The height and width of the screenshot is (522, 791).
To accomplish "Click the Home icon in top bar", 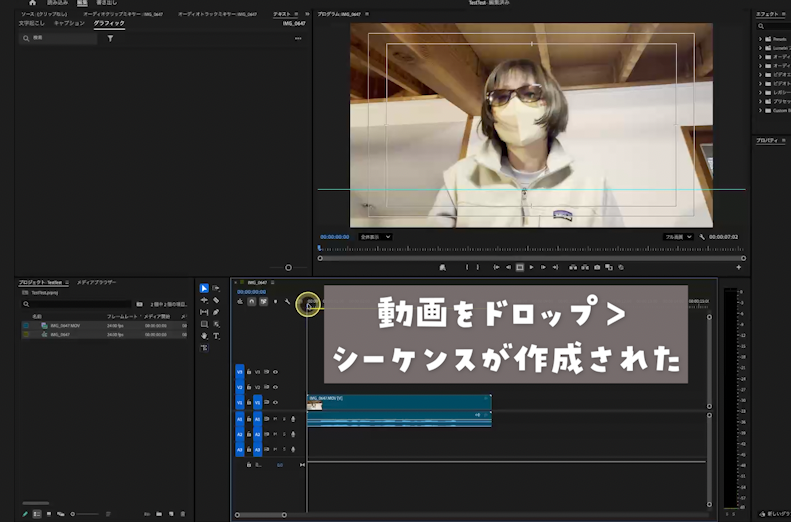I will pos(32,3).
